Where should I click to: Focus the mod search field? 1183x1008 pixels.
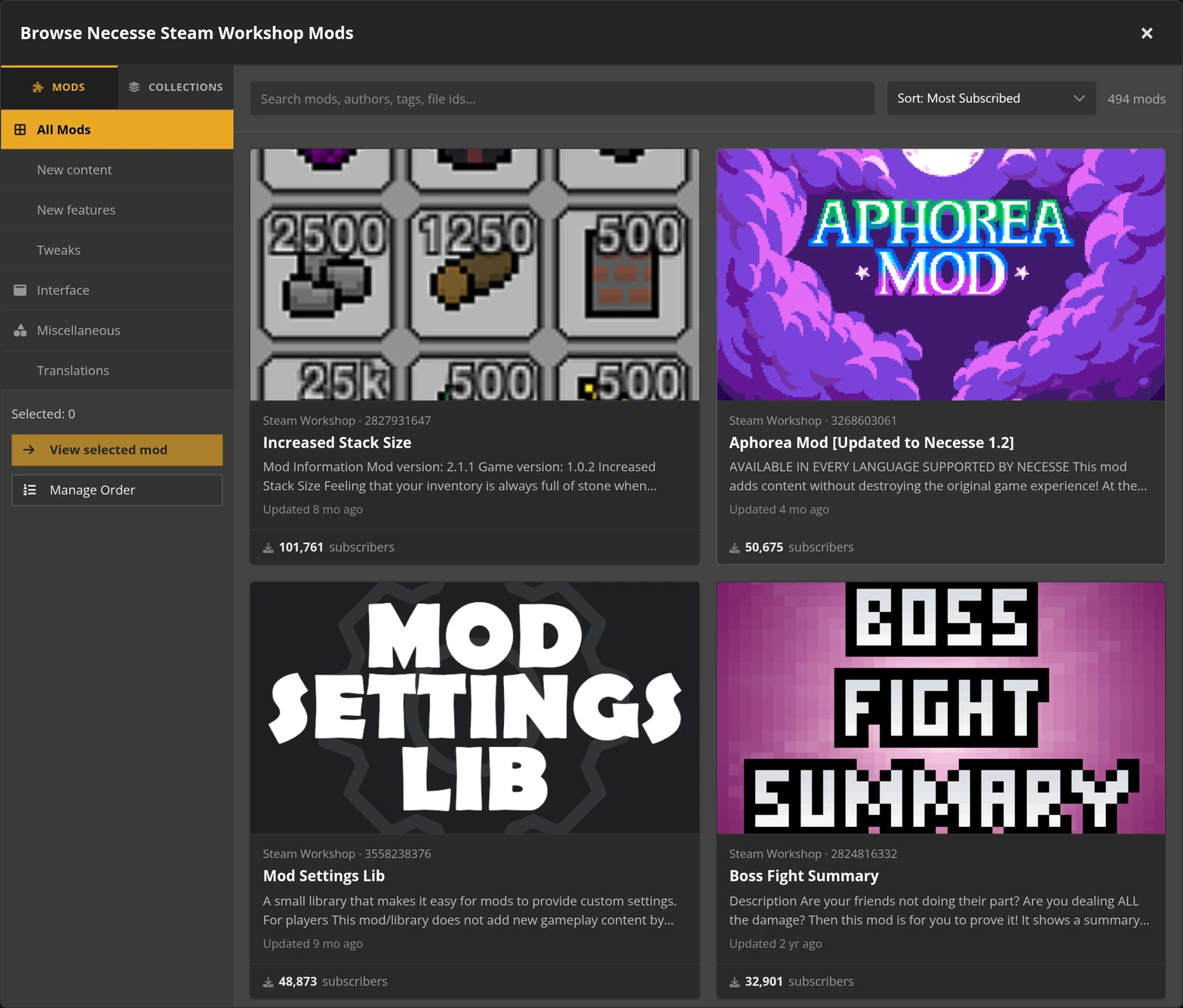click(562, 99)
